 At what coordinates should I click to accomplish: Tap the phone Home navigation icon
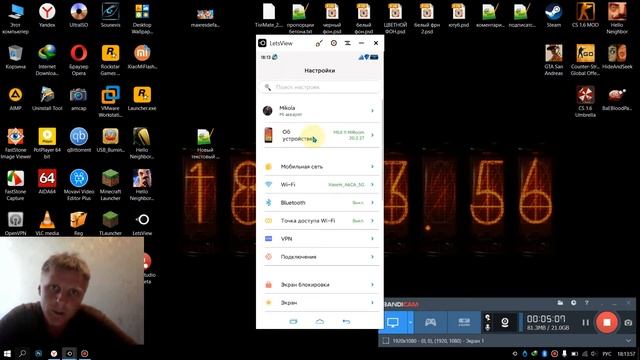pyautogui.click(x=320, y=322)
